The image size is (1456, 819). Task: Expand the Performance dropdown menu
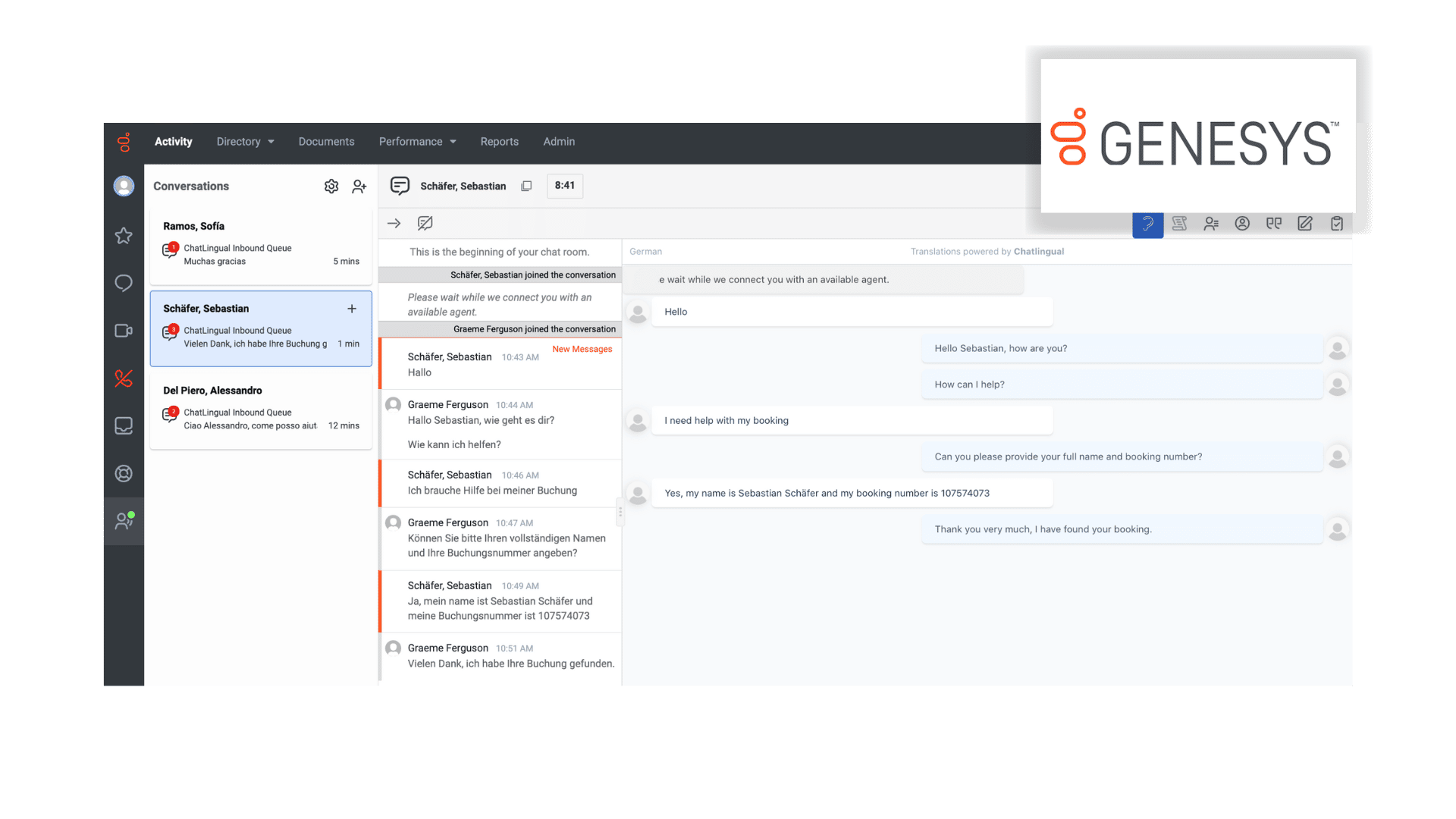[x=418, y=142]
